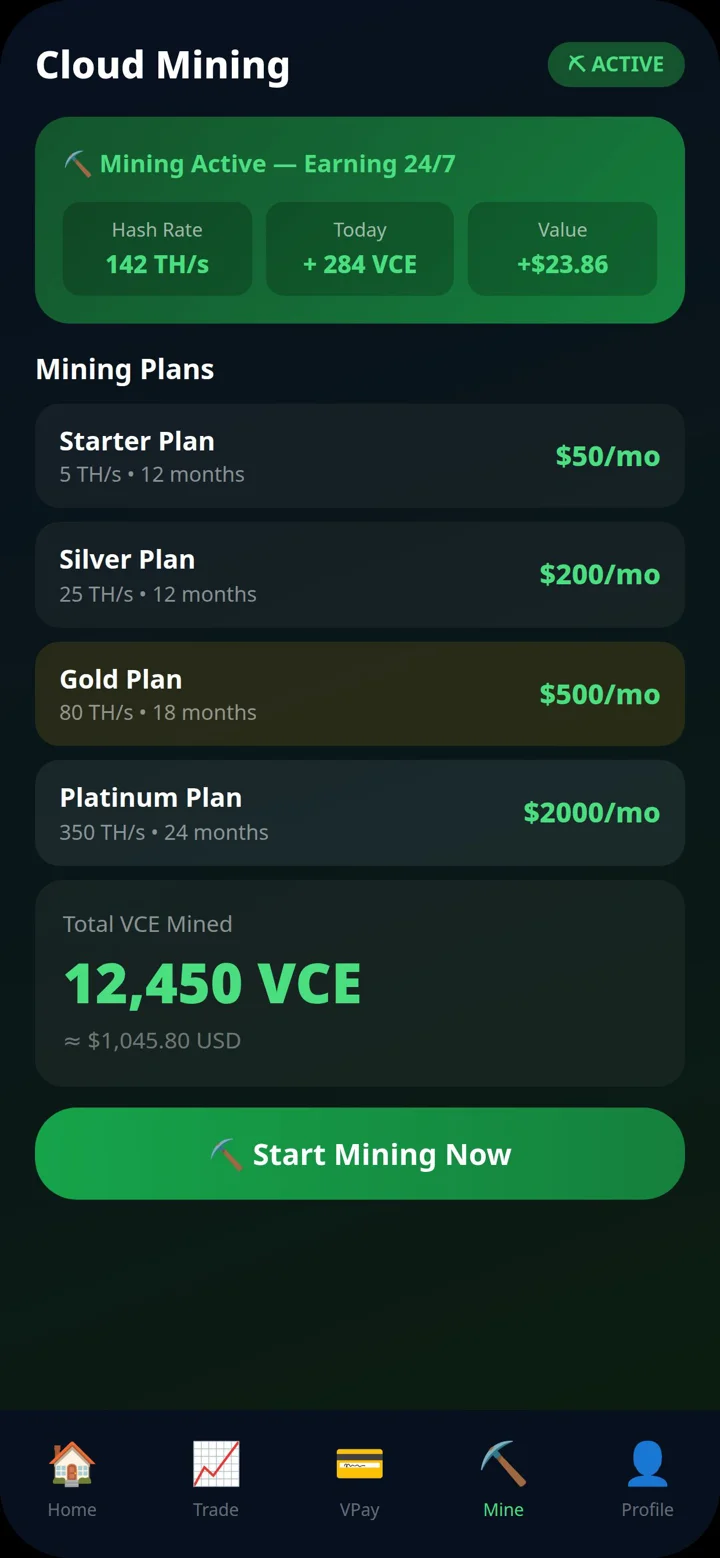Tap the Home house icon
Image resolution: width=720 pixels, height=1558 pixels.
click(x=72, y=1464)
